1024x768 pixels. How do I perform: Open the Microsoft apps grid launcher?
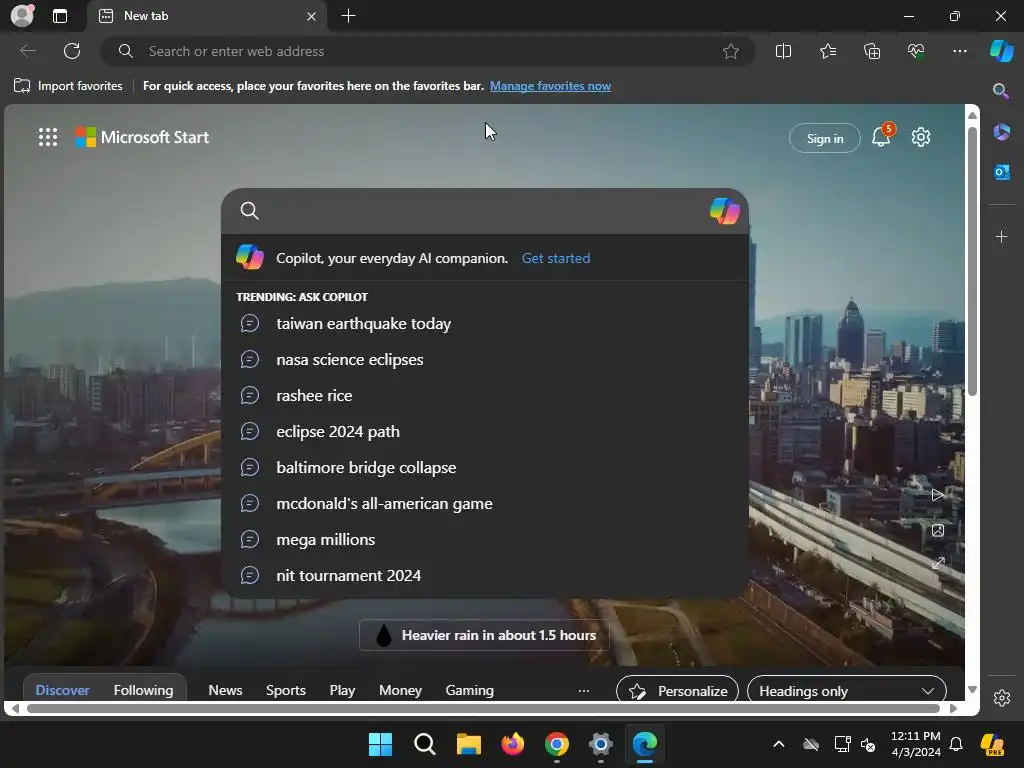click(x=48, y=137)
